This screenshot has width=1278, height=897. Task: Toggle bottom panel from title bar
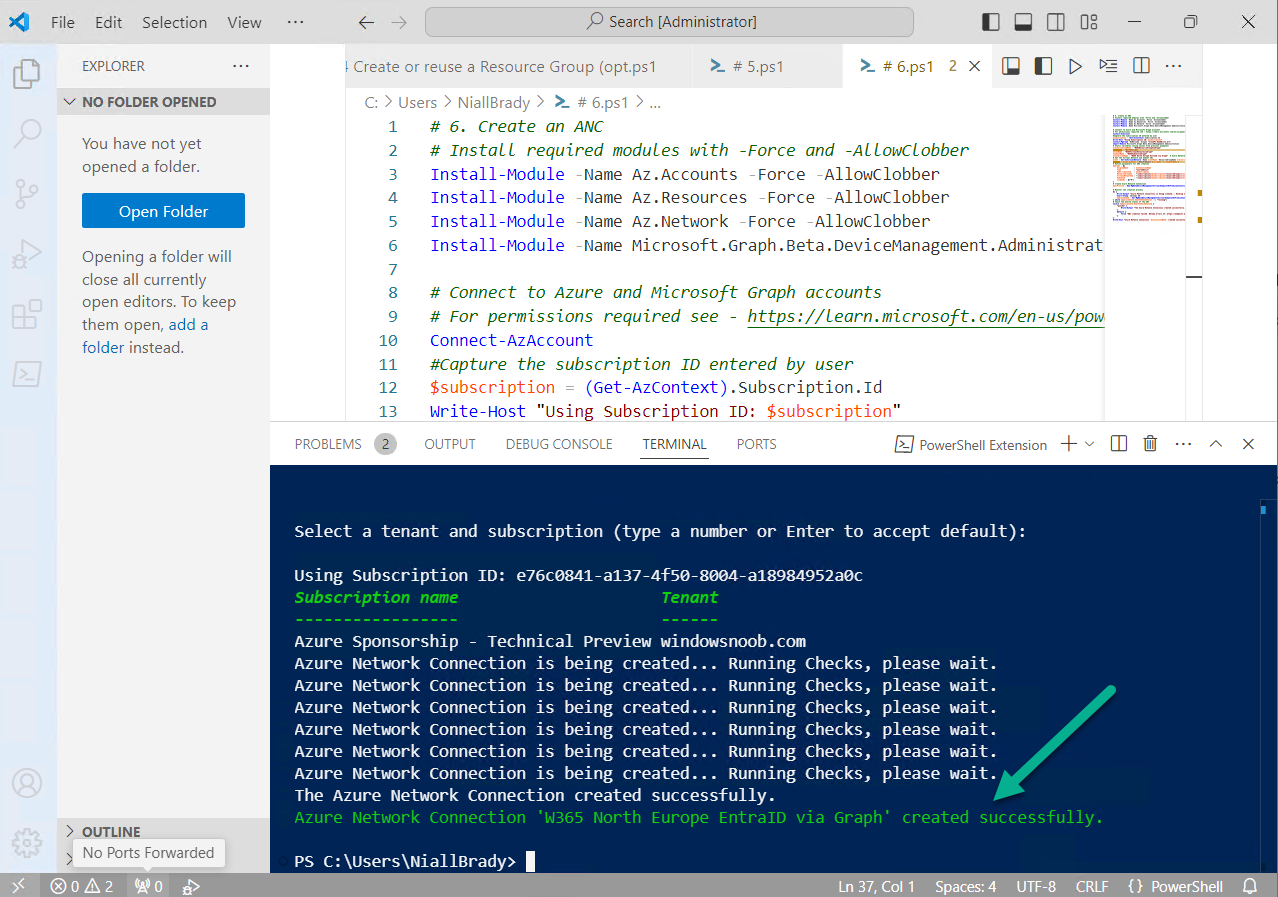point(1023,22)
